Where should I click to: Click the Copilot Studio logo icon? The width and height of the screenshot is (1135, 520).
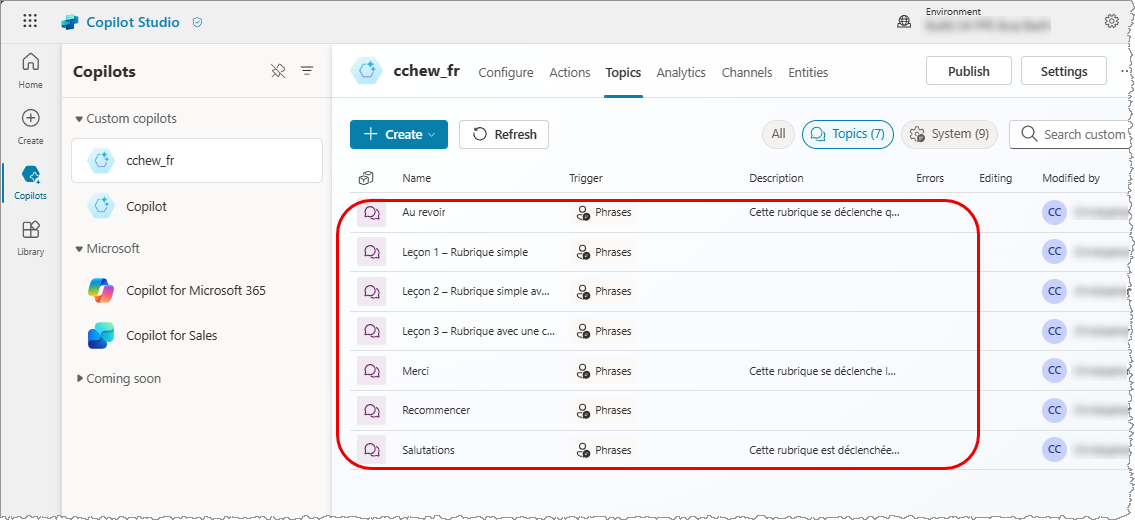pos(69,22)
